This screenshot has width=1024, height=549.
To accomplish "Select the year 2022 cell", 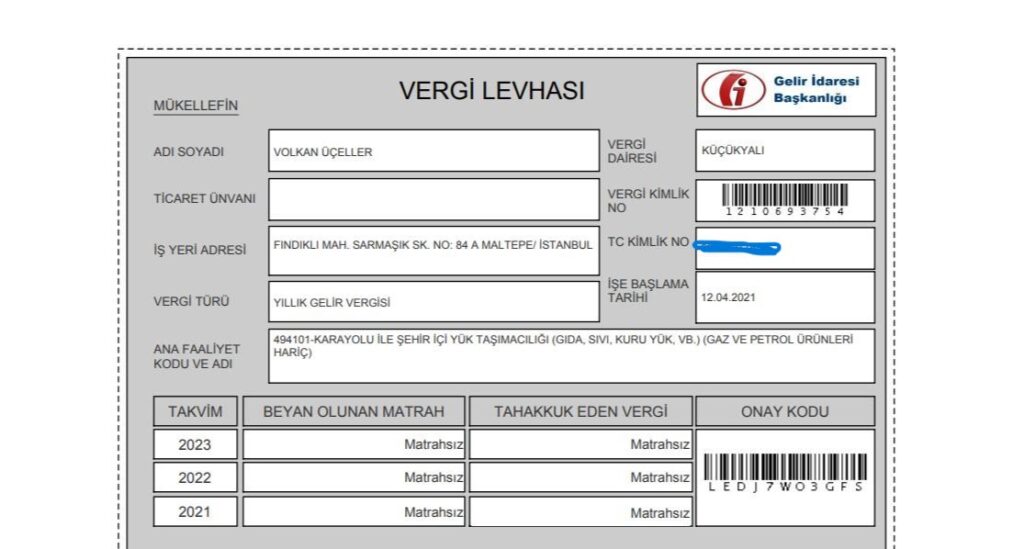I will [195, 478].
